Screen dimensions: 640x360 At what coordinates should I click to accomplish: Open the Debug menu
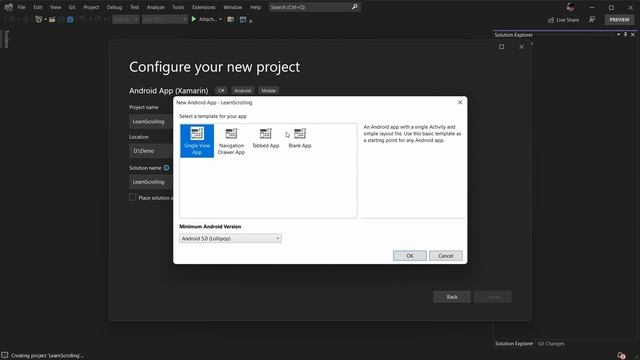tap(114, 7)
